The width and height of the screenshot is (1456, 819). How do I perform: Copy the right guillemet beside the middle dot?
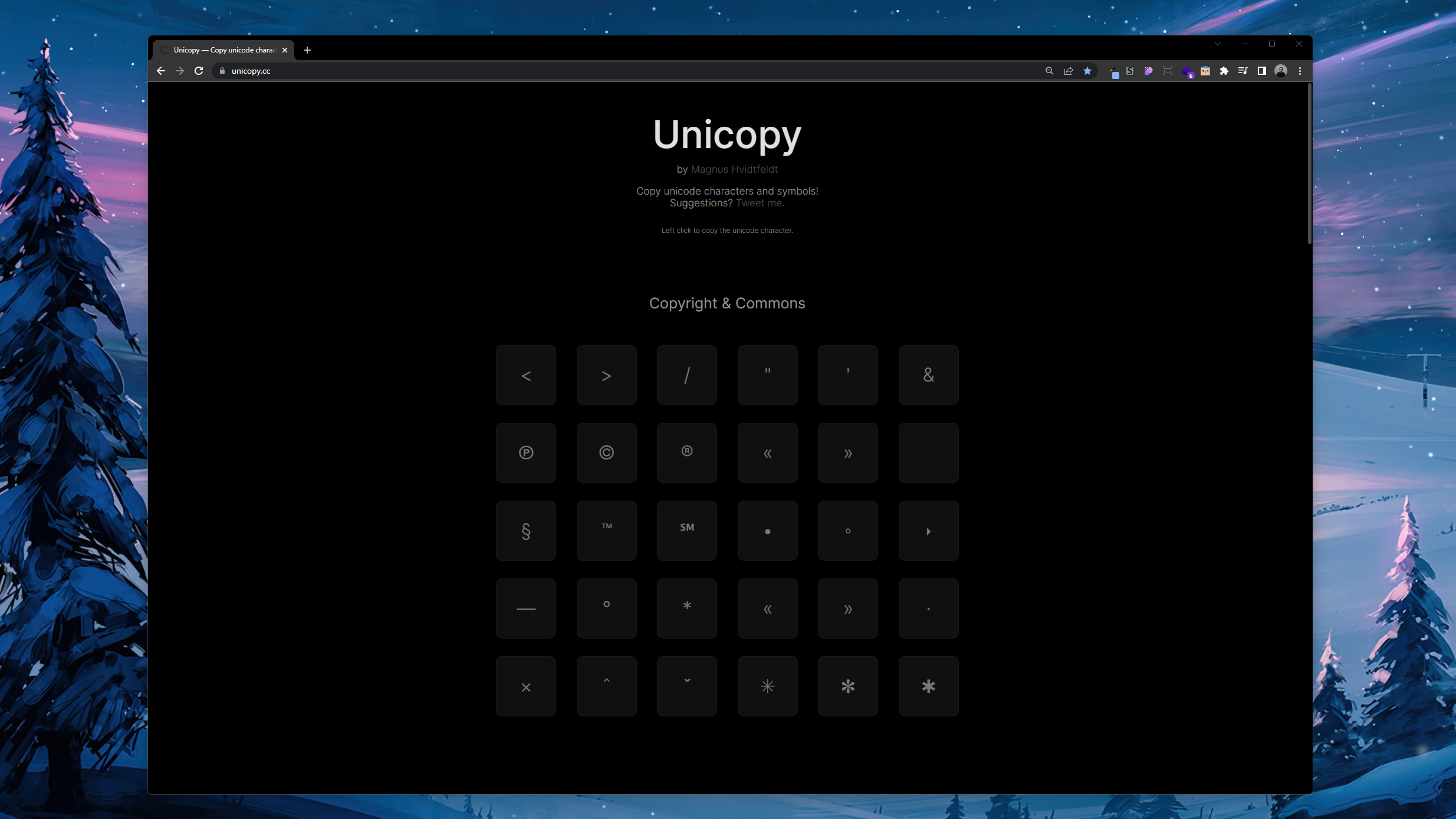point(847,609)
